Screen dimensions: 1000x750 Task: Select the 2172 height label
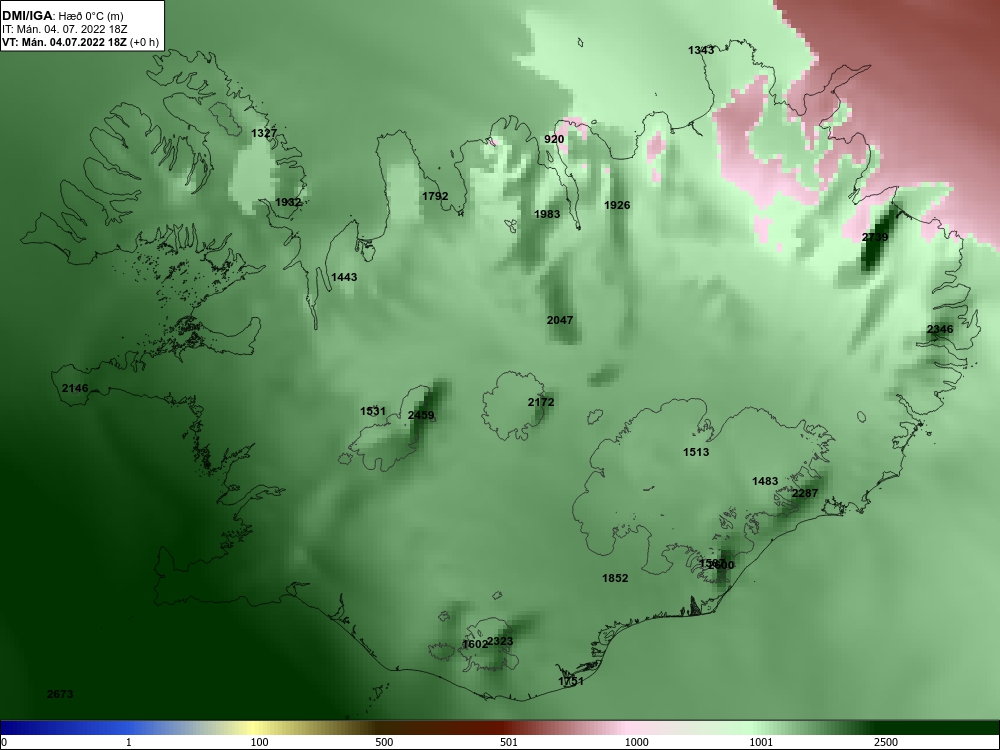[541, 402]
